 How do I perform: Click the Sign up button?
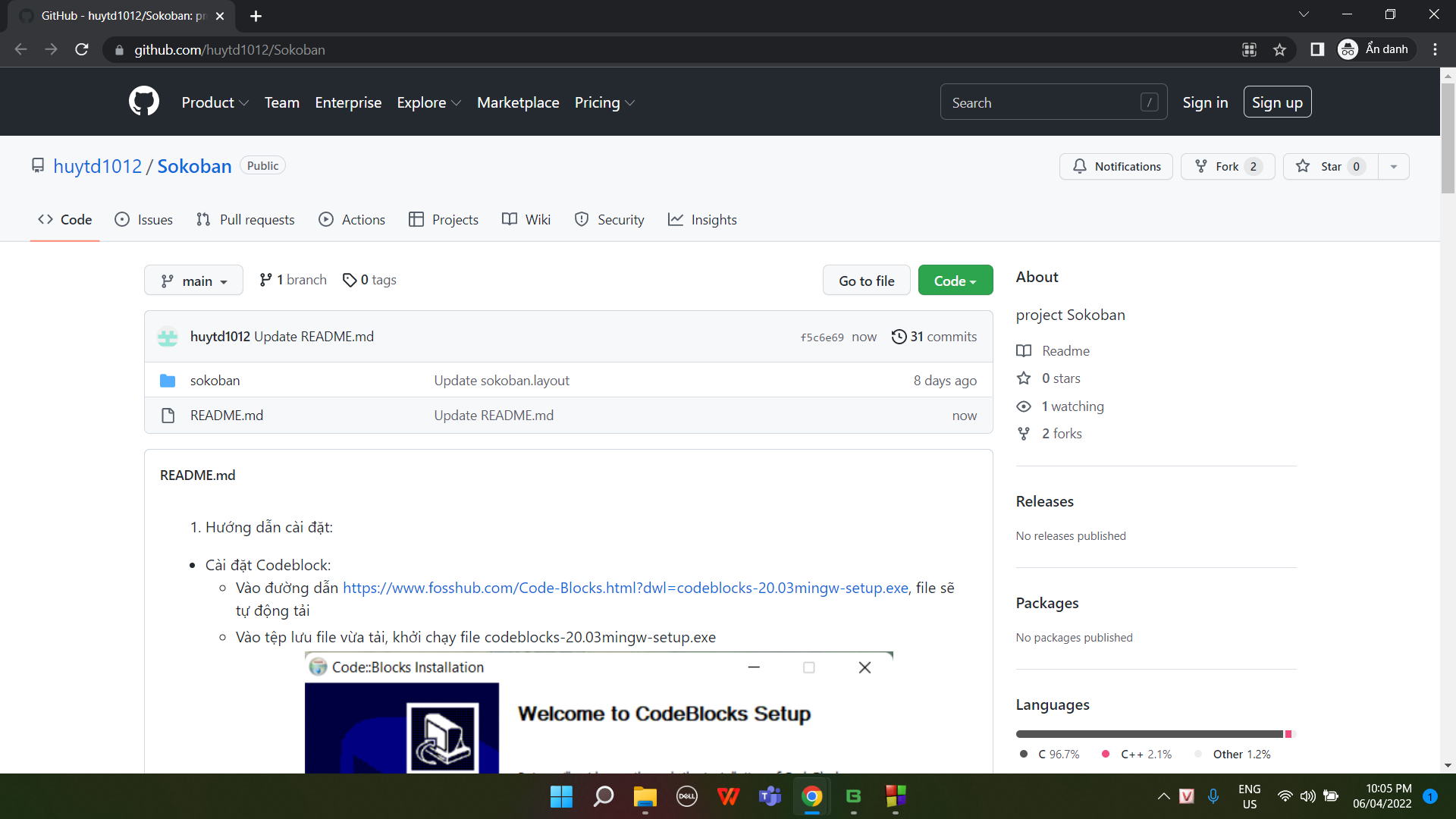click(x=1277, y=102)
